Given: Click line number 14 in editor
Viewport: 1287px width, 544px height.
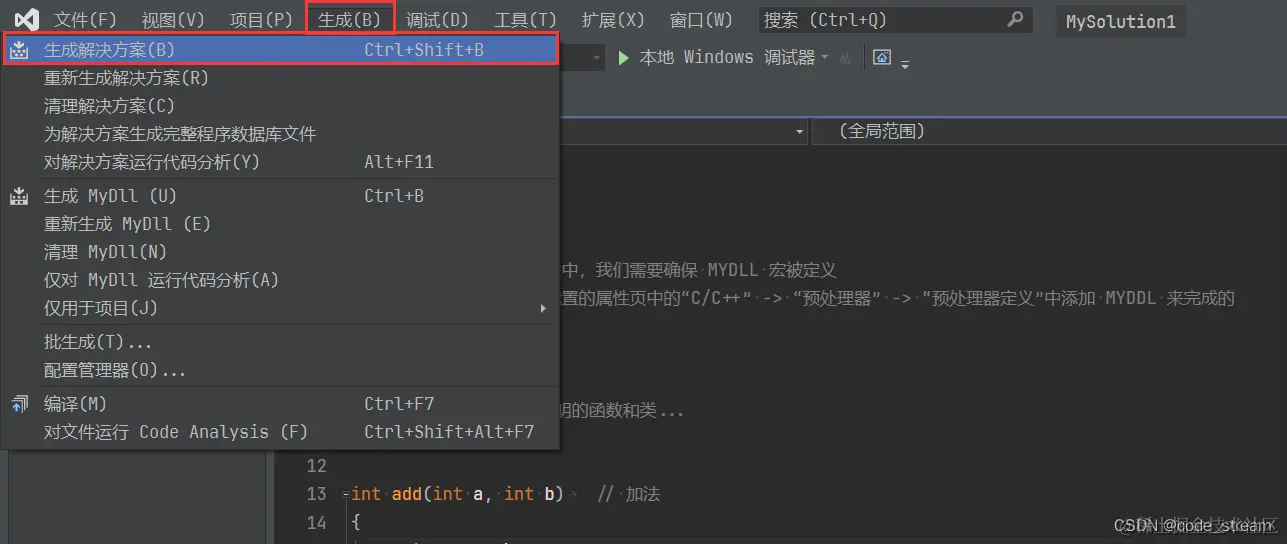Looking at the screenshot, I should point(316,522).
